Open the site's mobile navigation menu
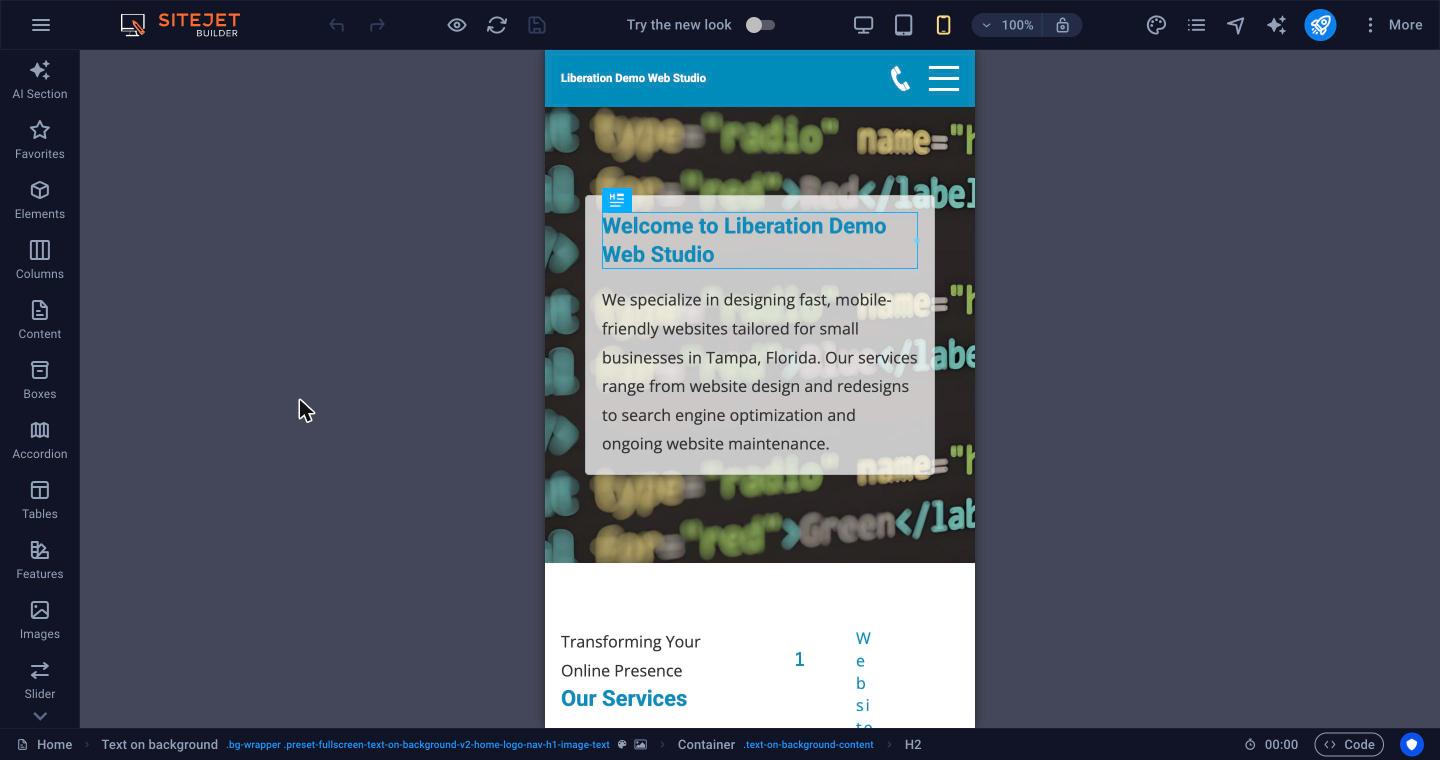The height and width of the screenshot is (760, 1440). click(x=944, y=78)
